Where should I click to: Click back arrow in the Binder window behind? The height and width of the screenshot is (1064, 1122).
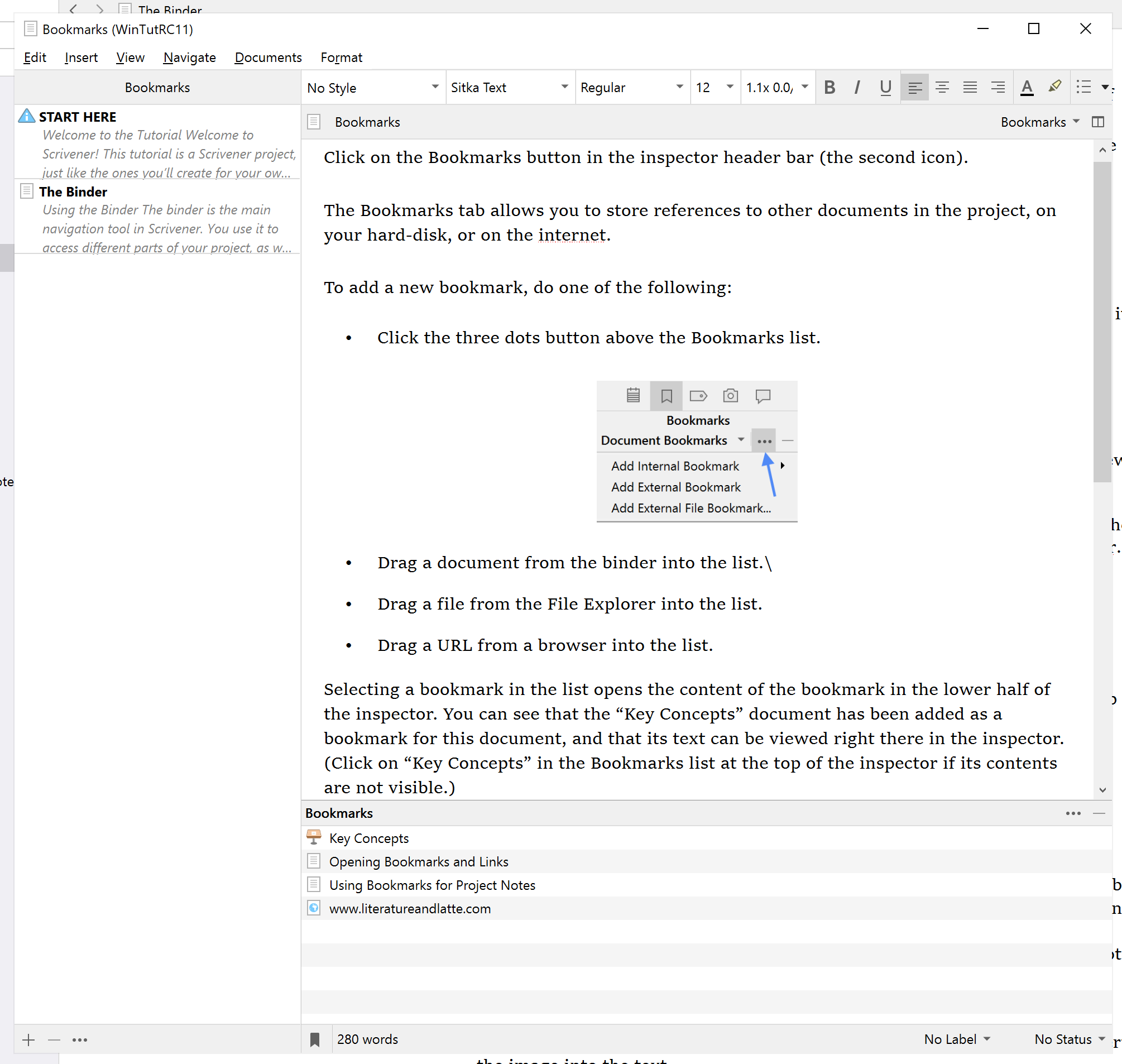click(x=73, y=8)
